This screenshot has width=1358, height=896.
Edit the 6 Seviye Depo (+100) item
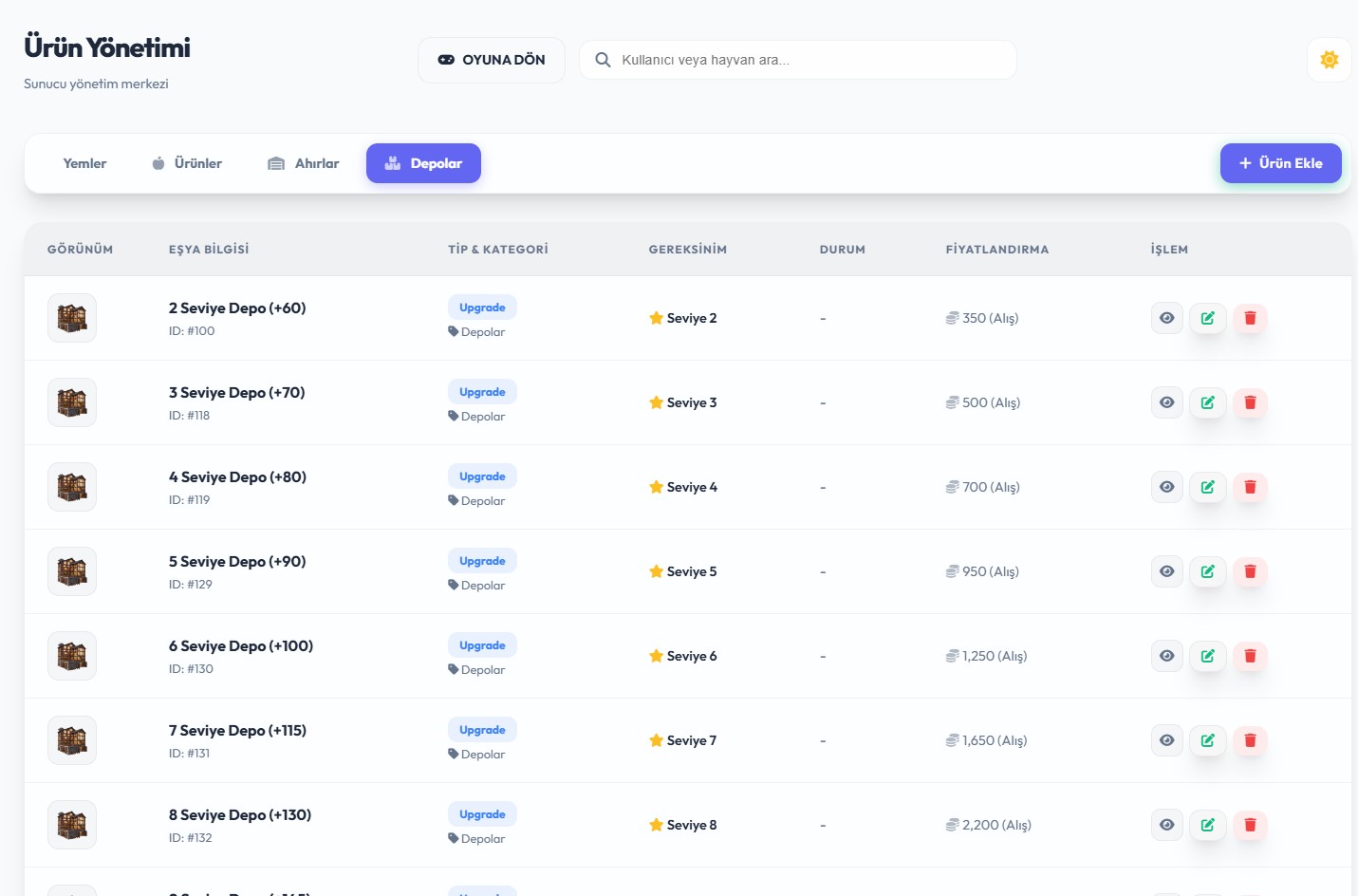click(1208, 656)
